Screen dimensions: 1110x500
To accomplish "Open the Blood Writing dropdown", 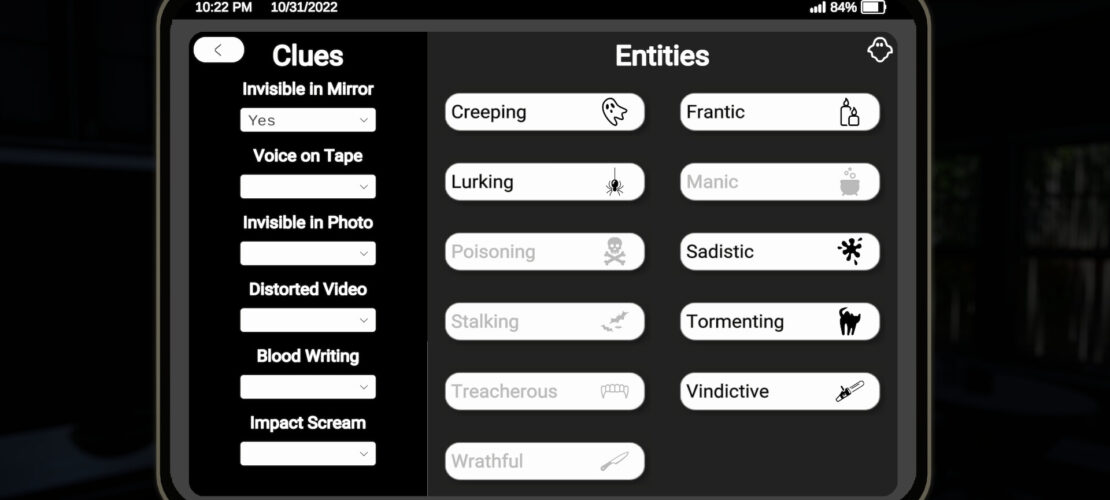I will [308, 387].
